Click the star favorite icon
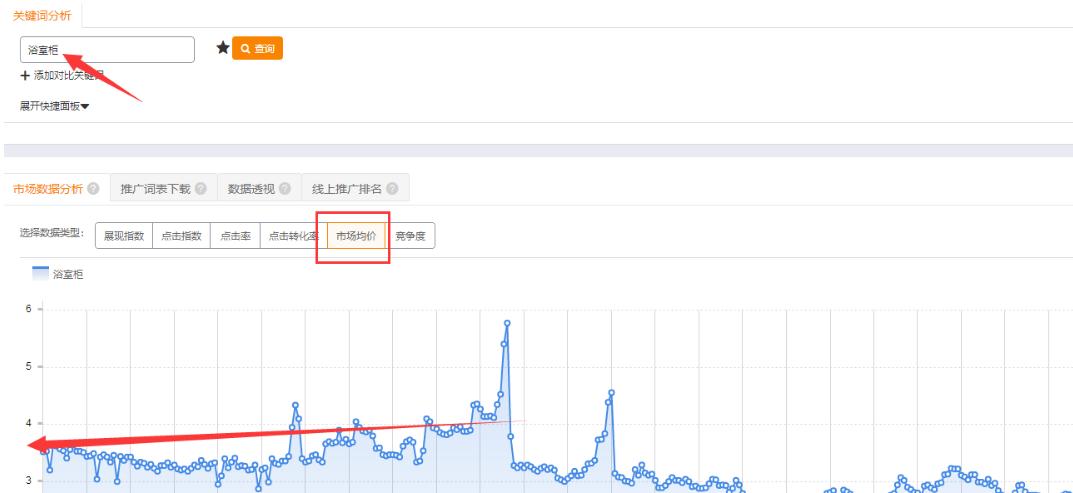Screen dimensions: 1073x493 pyautogui.click(x=222, y=47)
